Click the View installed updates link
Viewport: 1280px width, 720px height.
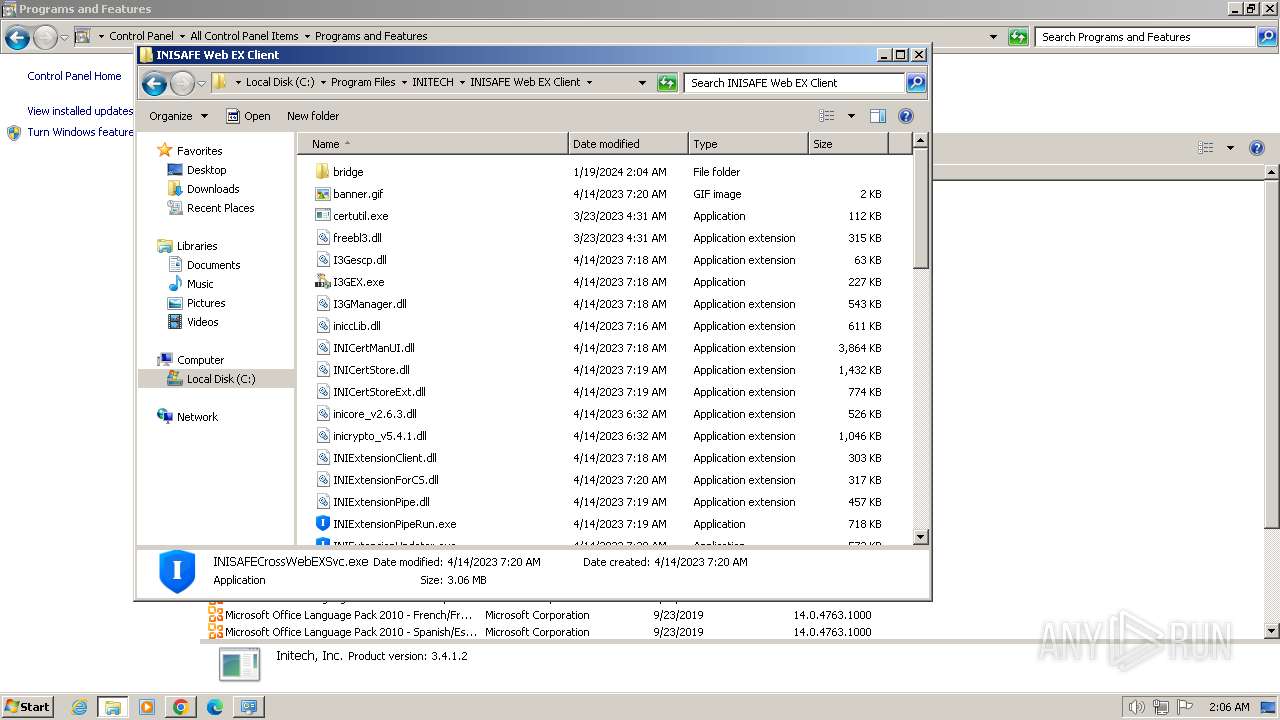coord(80,111)
